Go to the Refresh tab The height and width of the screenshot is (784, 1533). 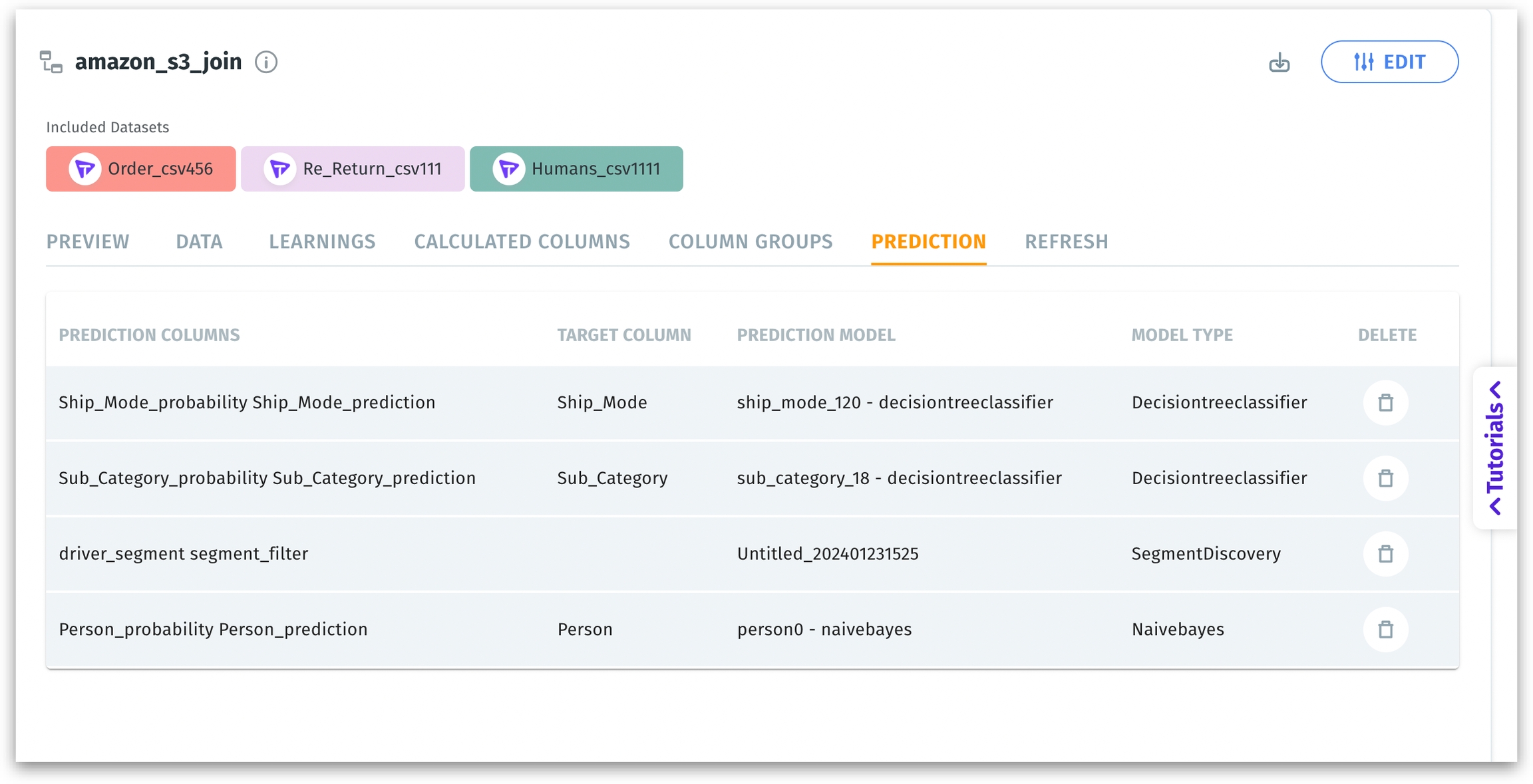click(1066, 241)
